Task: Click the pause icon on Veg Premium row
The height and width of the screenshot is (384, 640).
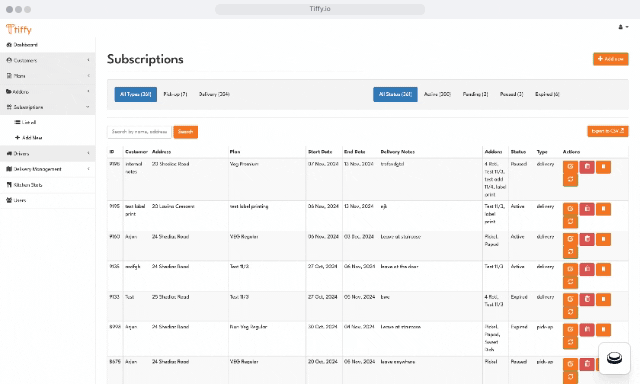Action: (603, 167)
